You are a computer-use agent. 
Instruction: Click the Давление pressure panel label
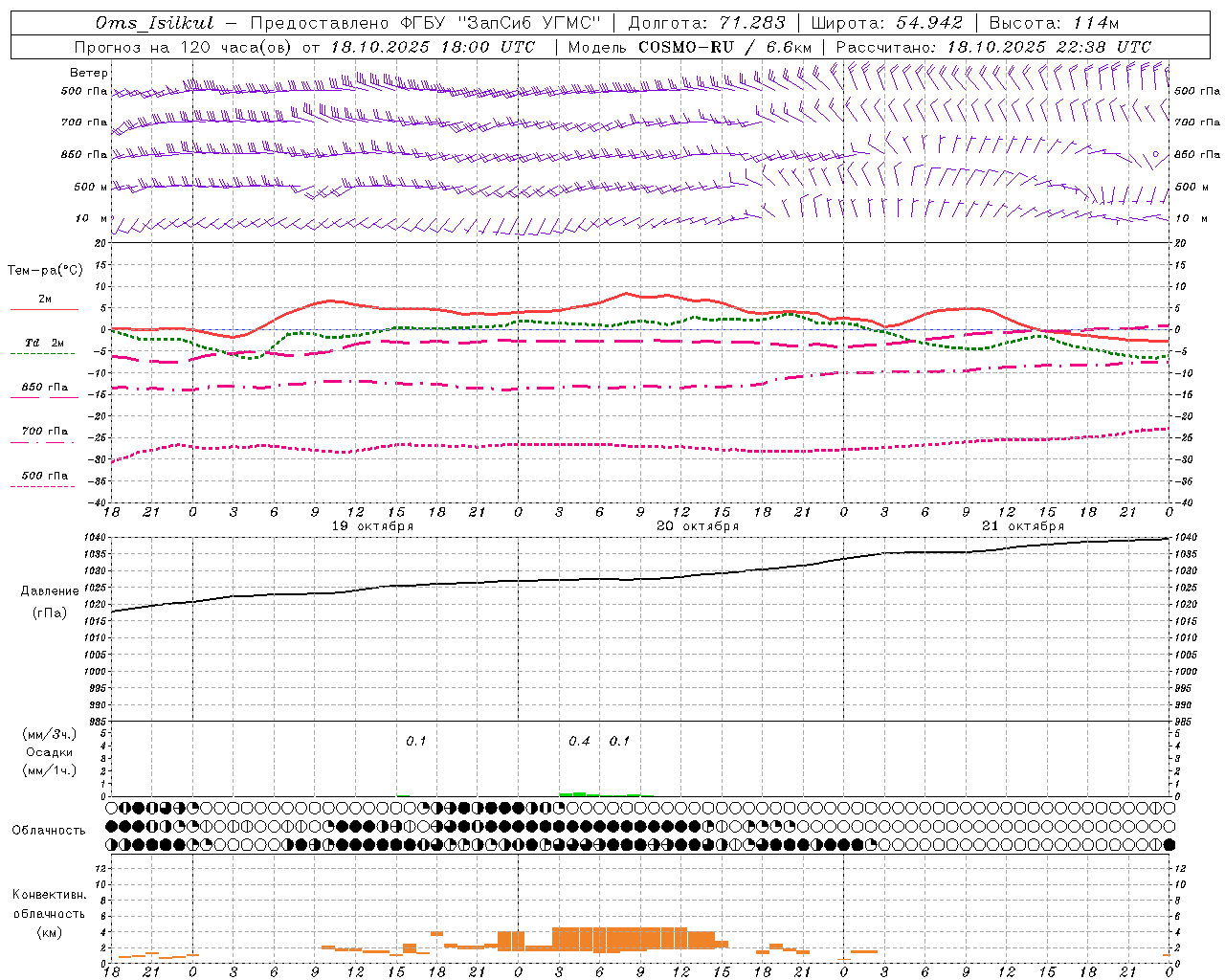(x=50, y=591)
